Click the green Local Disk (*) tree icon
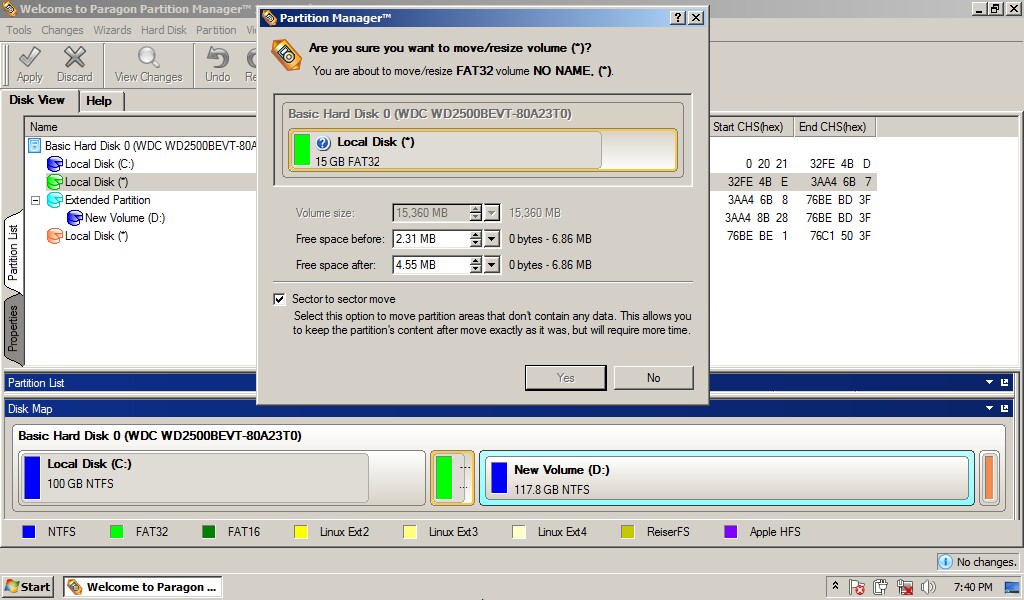This screenshot has height=600, width=1024. [x=55, y=182]
